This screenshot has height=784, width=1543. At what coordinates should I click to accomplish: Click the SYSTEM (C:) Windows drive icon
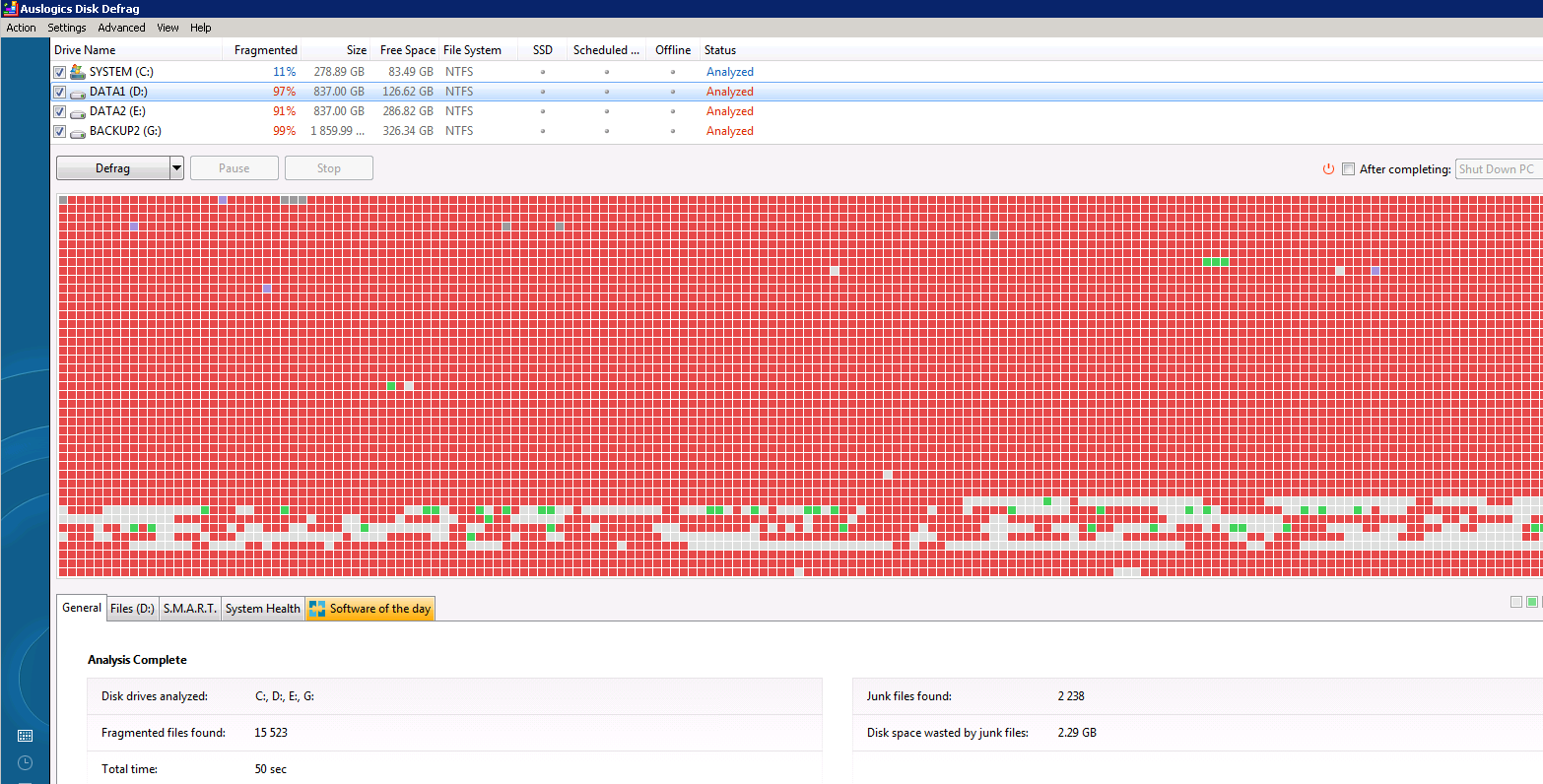78,72
